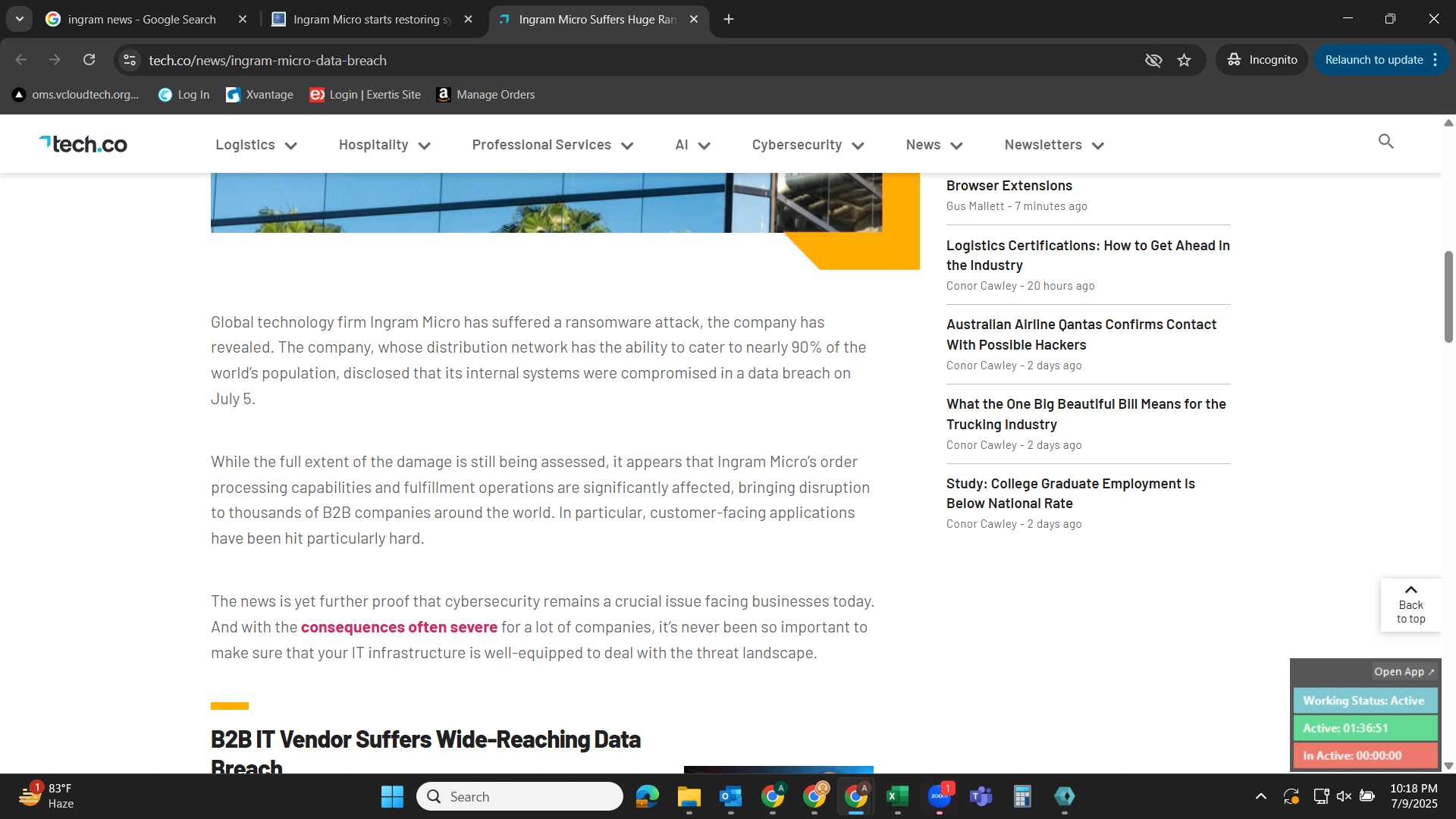Open the Xvantage bookmark
The height and width of the screenshot is (819, 1456).
pyautogui.click(x=260, y=95)
